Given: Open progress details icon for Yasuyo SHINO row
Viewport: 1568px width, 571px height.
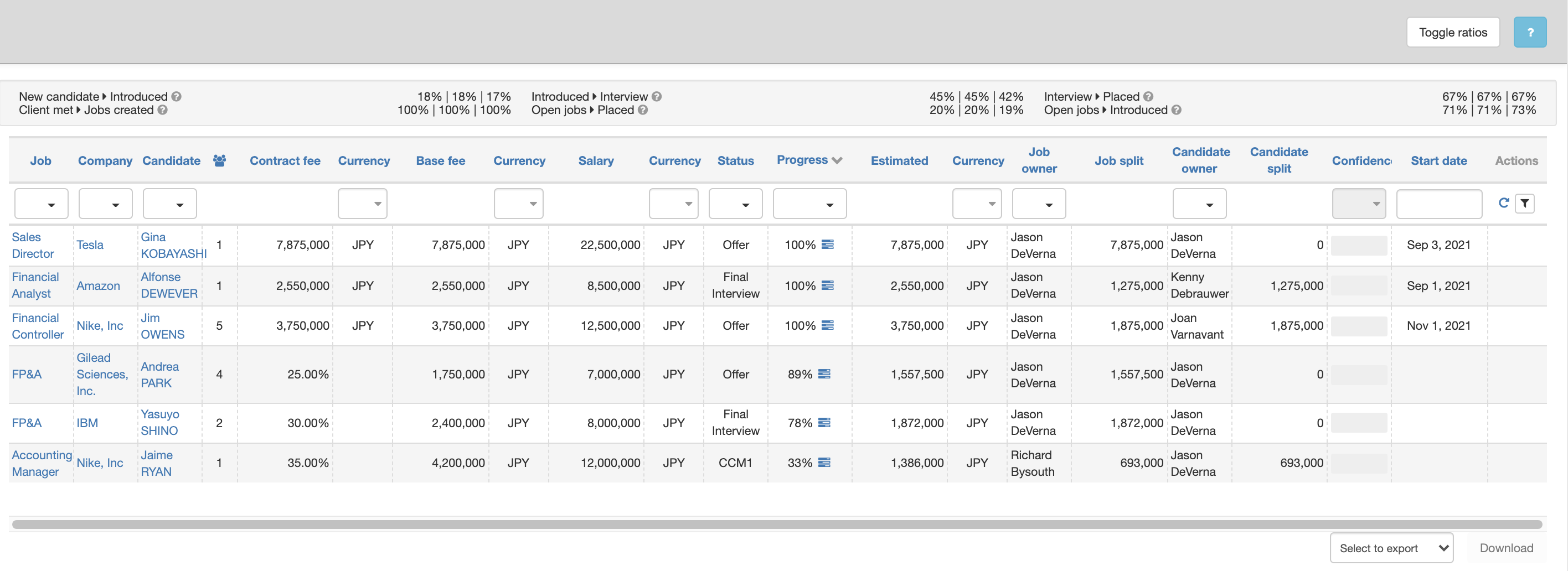Looking at the screenshot, I should [x=824, y=423].
